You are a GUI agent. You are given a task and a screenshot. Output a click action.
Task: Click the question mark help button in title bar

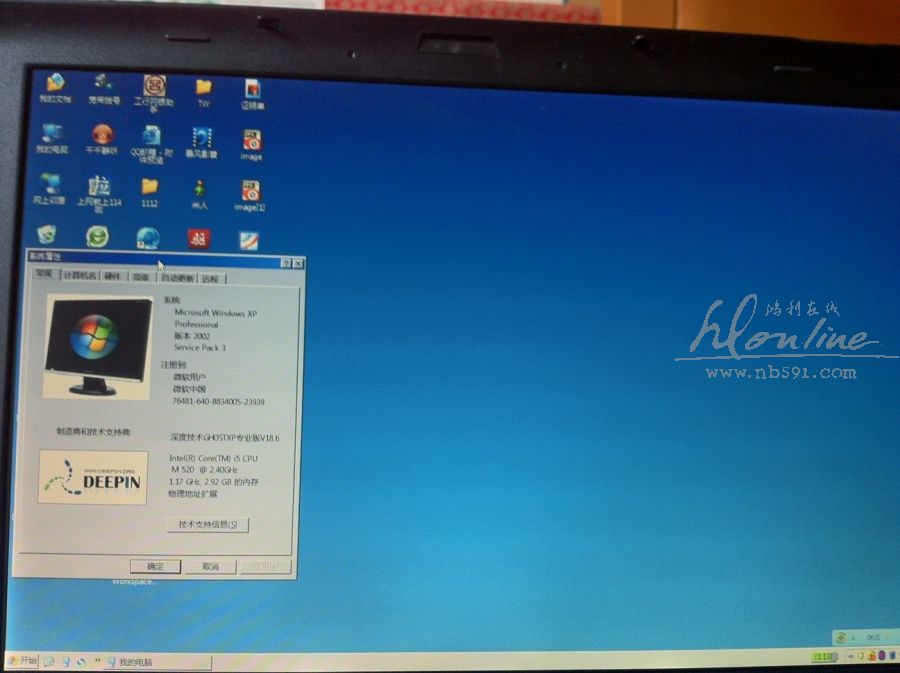286,263
